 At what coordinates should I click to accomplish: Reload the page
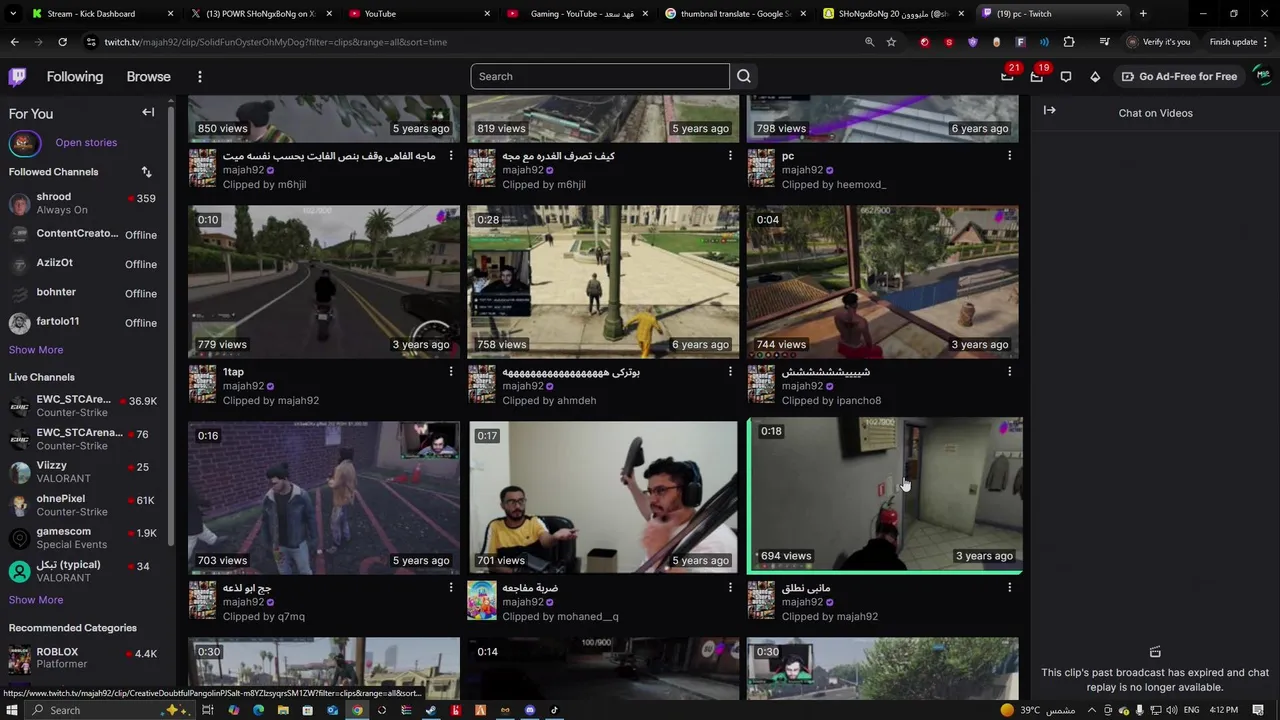[x=62, y=42]
